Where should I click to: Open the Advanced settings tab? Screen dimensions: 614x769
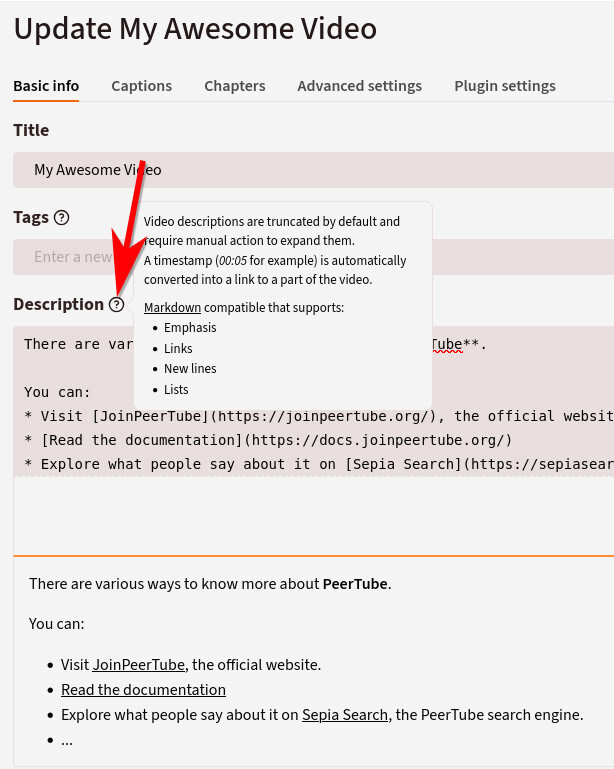[x=359, y=86]
